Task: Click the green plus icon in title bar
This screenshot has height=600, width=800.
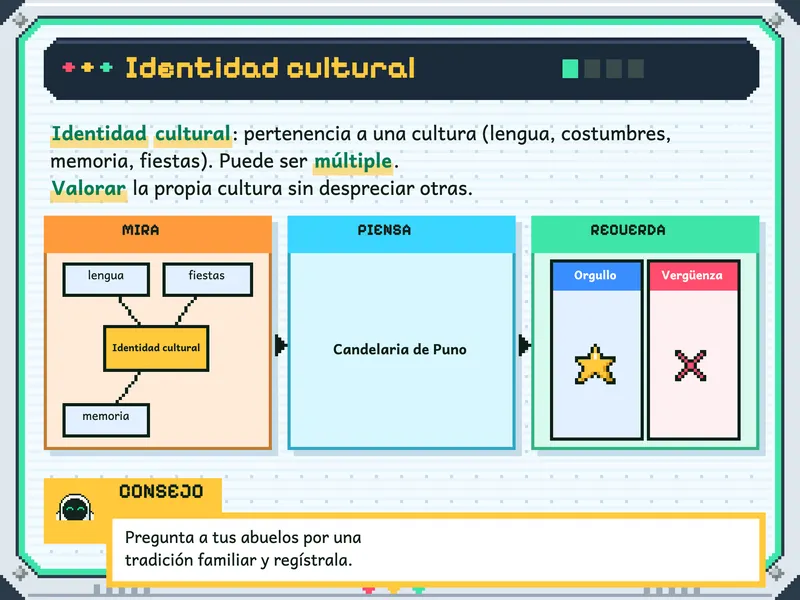Action: (106, 67)
